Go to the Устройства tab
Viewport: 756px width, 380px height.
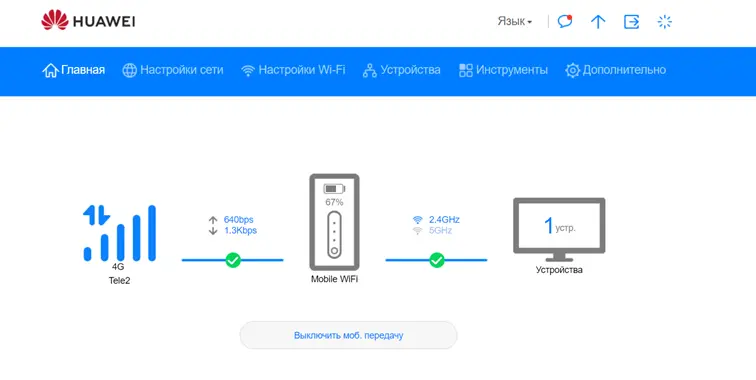(402, 70)
